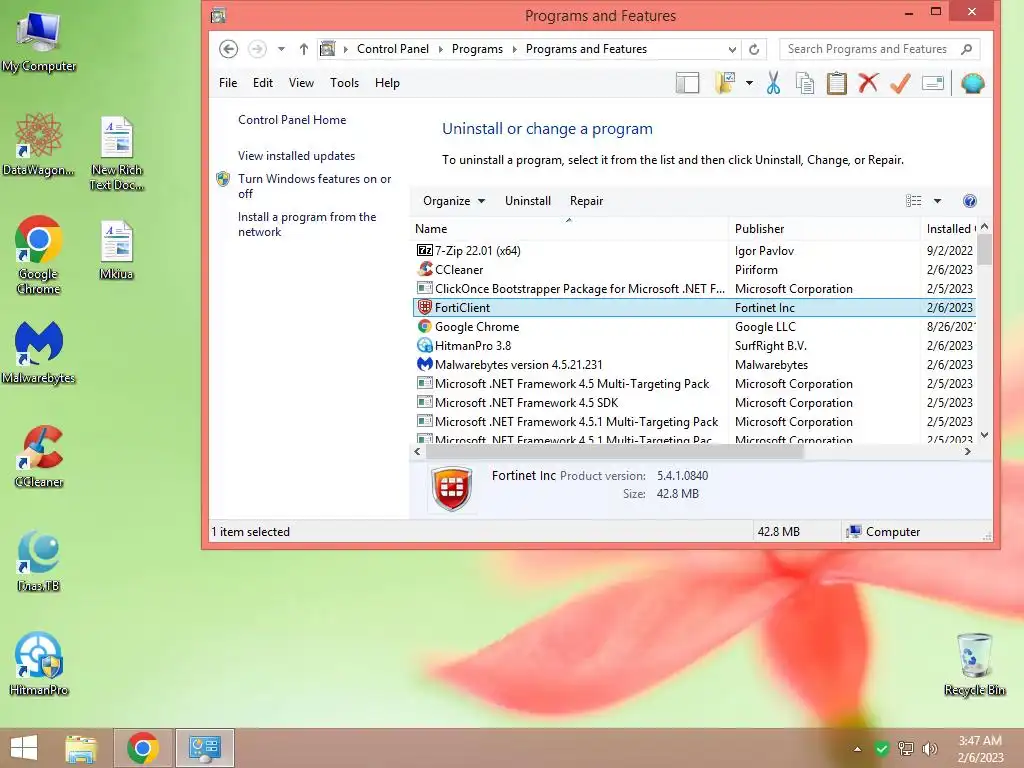The height and width of the screenshot is (768, 1024).
Task: Refresh the Programs and Features list
Action: click(x=754, y=49)
